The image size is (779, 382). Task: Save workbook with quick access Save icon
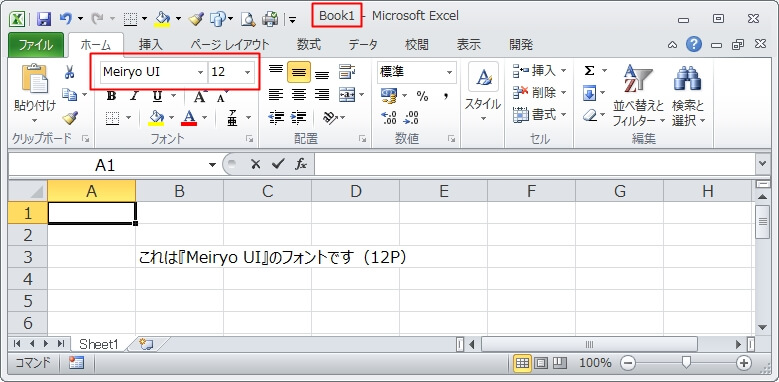pyautogui.click(x=44, y=19)
